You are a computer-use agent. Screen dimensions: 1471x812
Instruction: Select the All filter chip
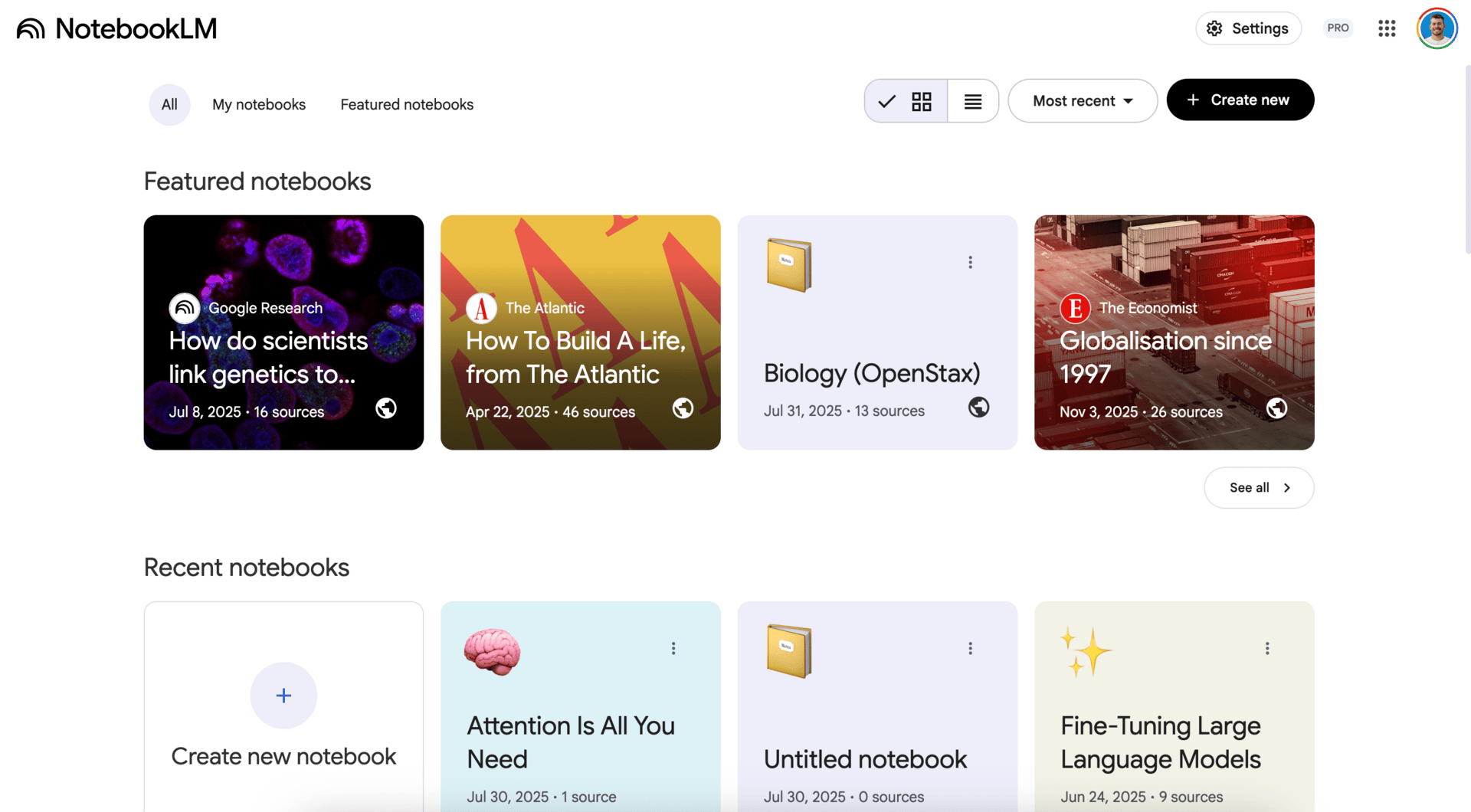point(169,105)
